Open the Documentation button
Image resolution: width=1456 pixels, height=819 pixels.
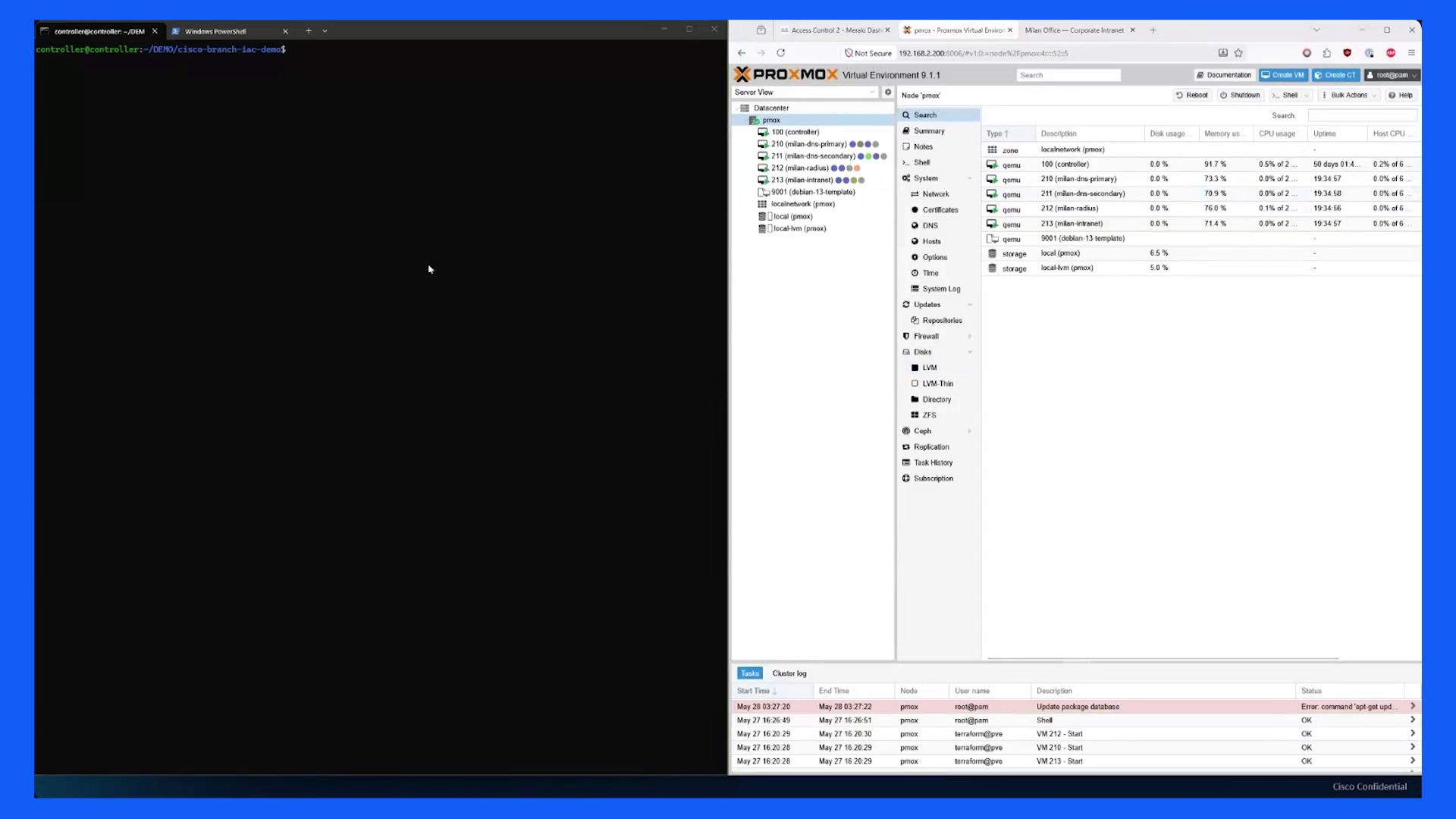[1225, 75]
